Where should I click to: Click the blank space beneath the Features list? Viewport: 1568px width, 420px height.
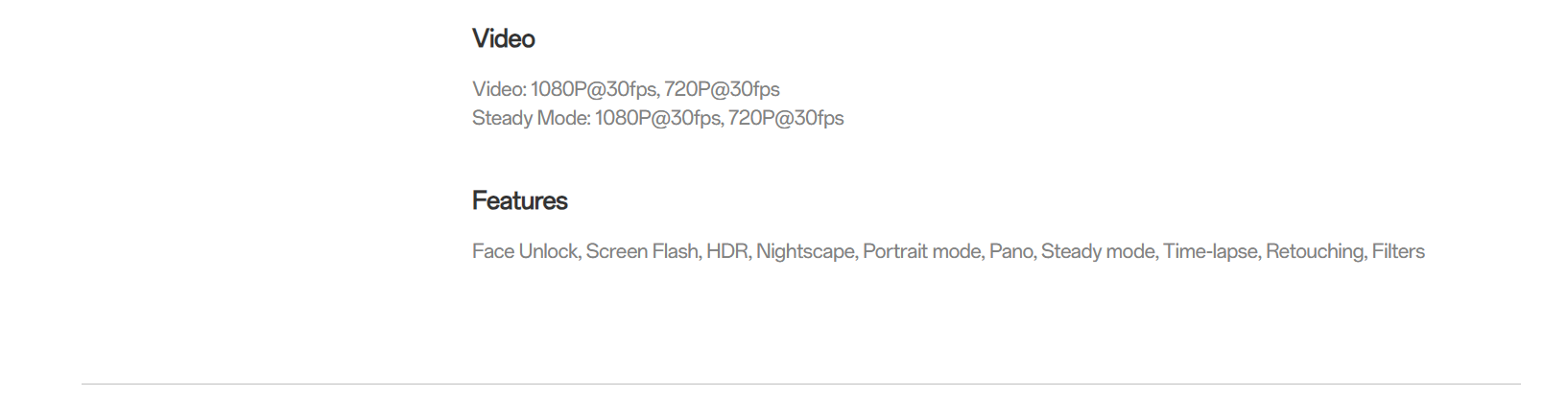pos(801,321)
